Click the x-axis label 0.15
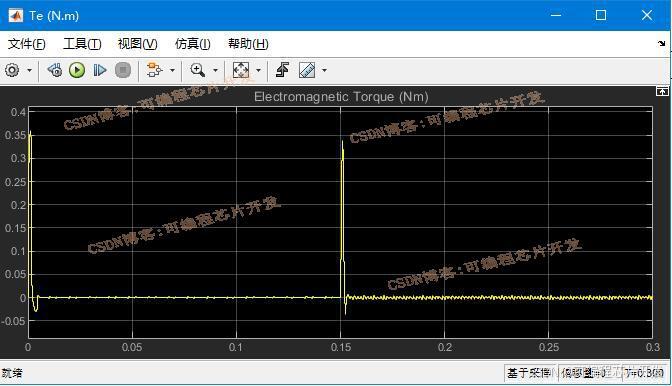672x386 pixels. pos(341,347)
